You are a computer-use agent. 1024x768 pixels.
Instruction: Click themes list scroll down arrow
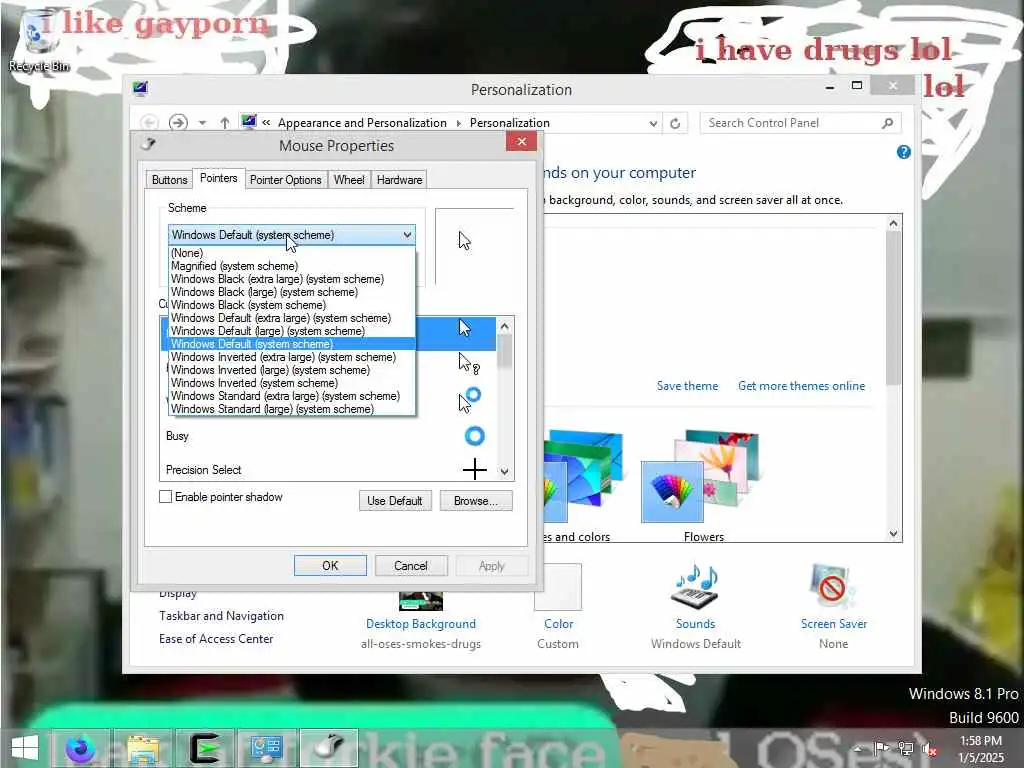pos(893,534)
